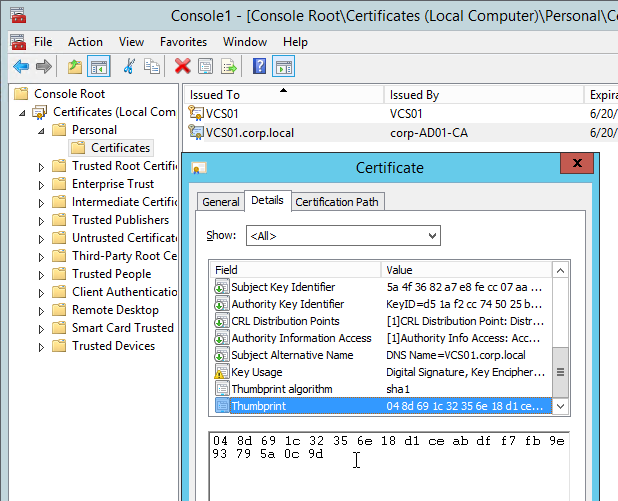
Task: Click the blue Help question mark icon
Action: pyautogui.click(x=259, y=66)
